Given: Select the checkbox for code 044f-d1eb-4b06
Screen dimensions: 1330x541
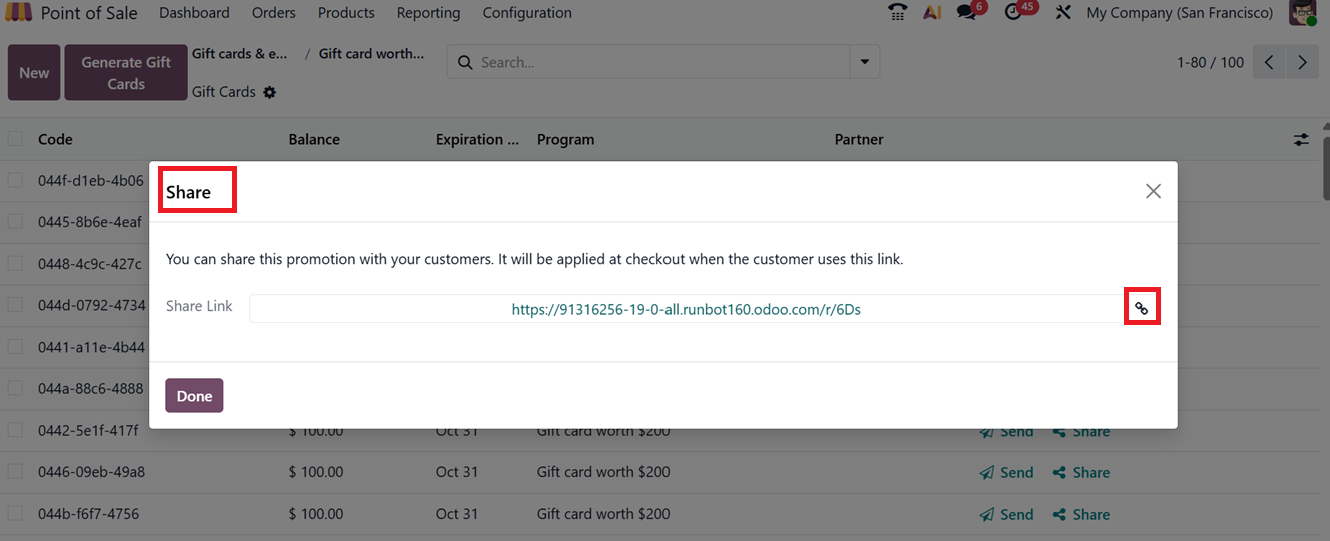Looking at the screenshot, I should 15,180.
